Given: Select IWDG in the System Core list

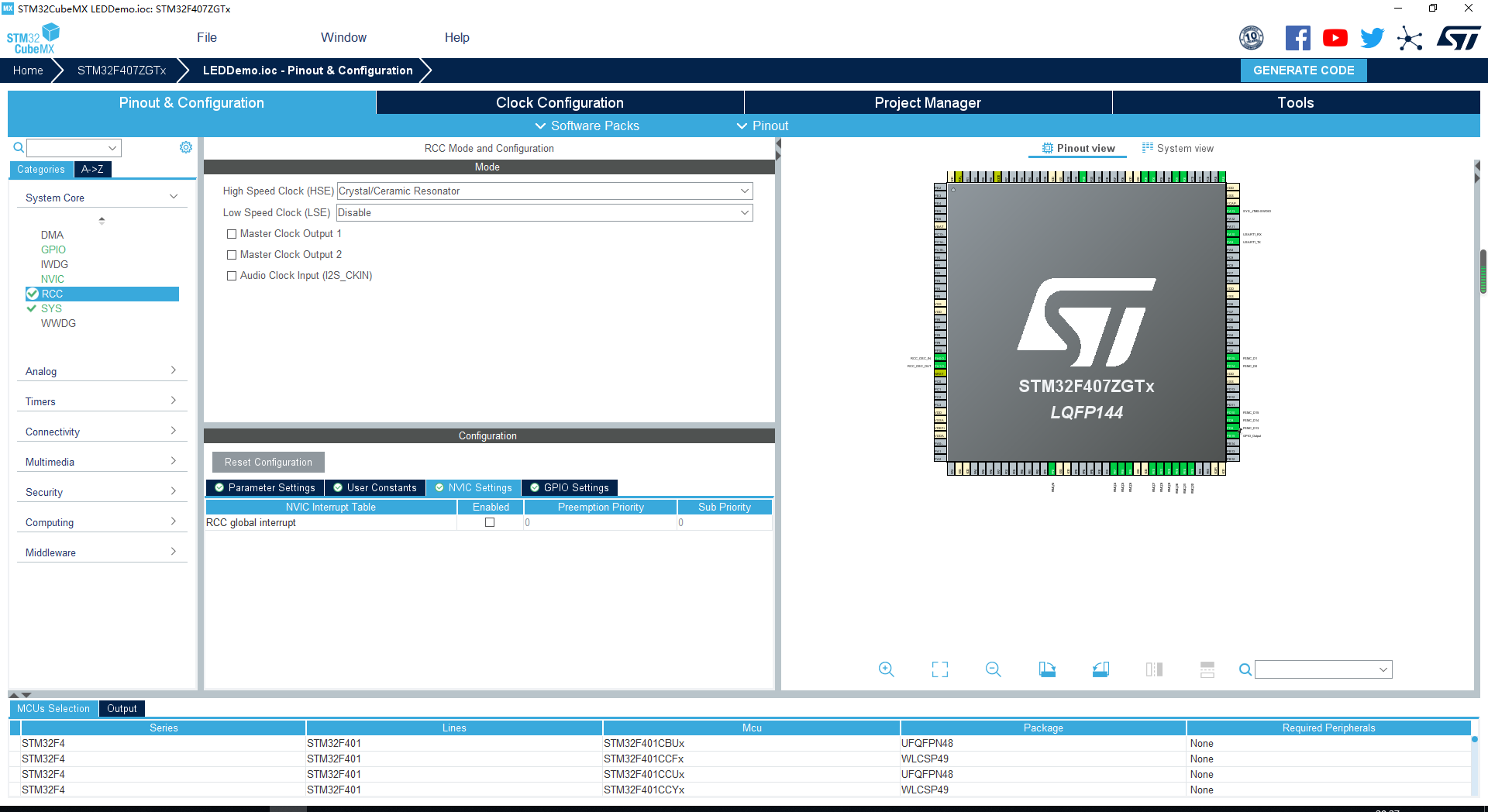Looking at the screenshot, I should tap(54, 264).
